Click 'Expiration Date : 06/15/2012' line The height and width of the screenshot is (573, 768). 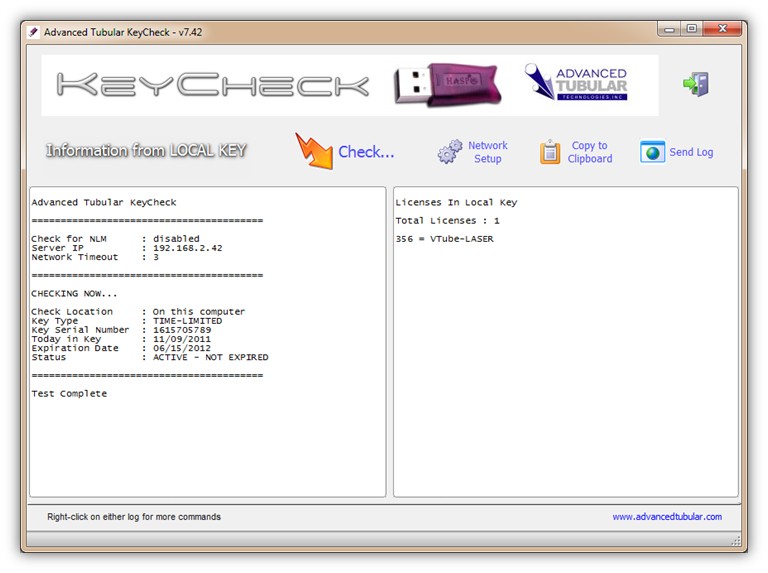pyautogui.click(x=121, y=348)
